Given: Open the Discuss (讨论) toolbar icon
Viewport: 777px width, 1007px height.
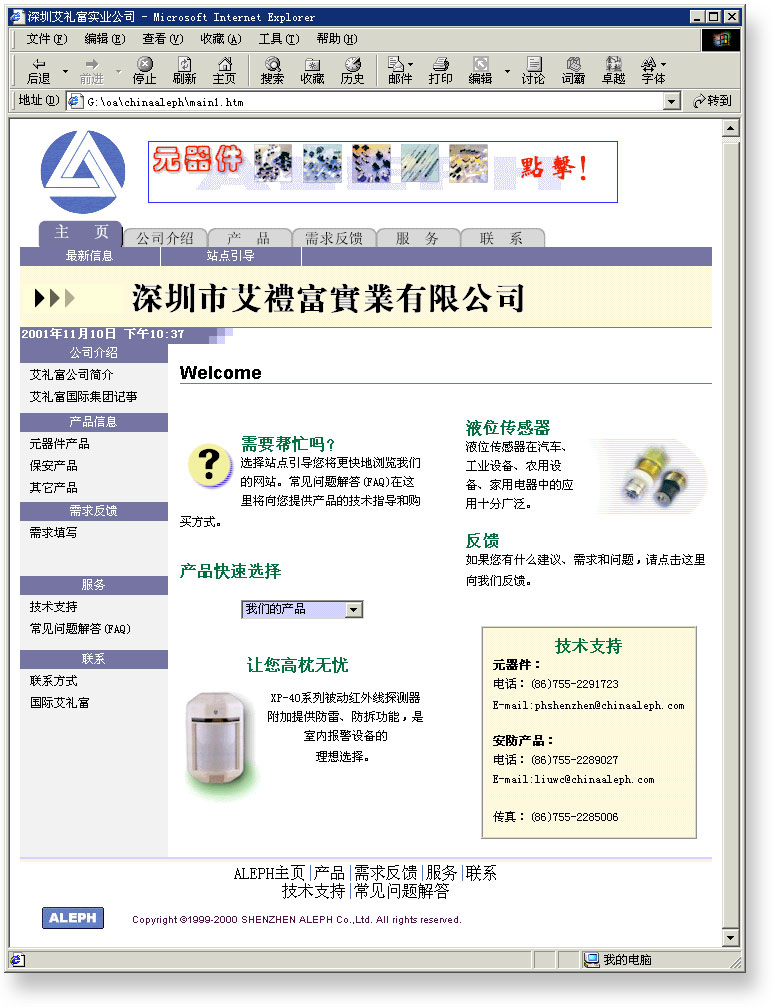Looking at the screenshot, I should [533, 70].
